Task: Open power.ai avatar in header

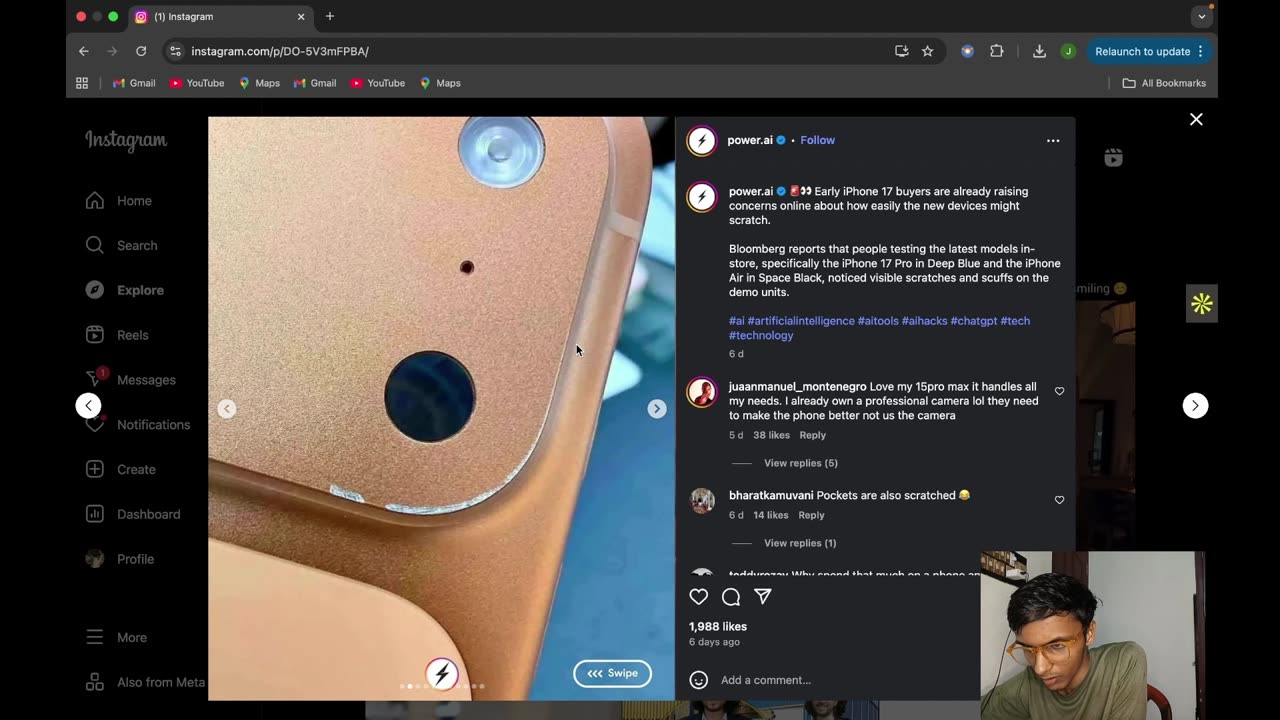Action: coord(702,141)
